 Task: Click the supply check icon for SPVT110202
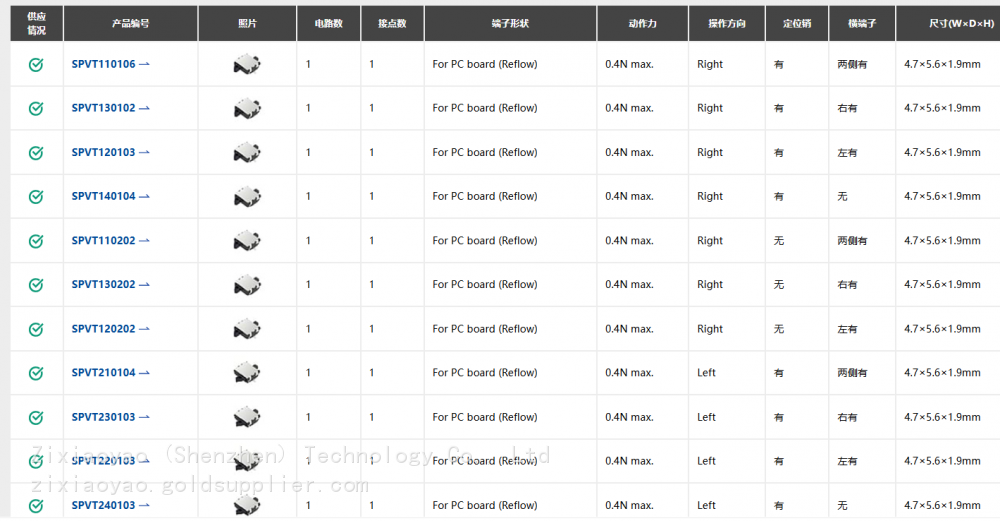click(36, 241)
